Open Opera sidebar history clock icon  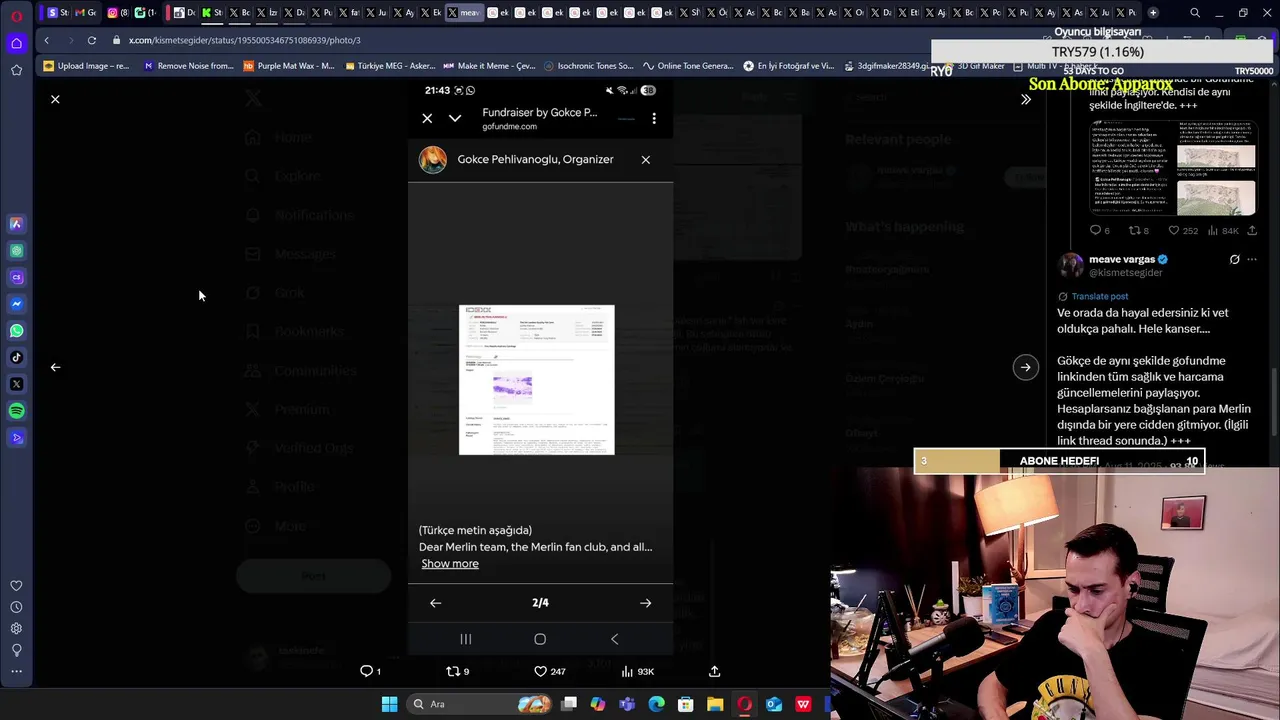[16, 607]
